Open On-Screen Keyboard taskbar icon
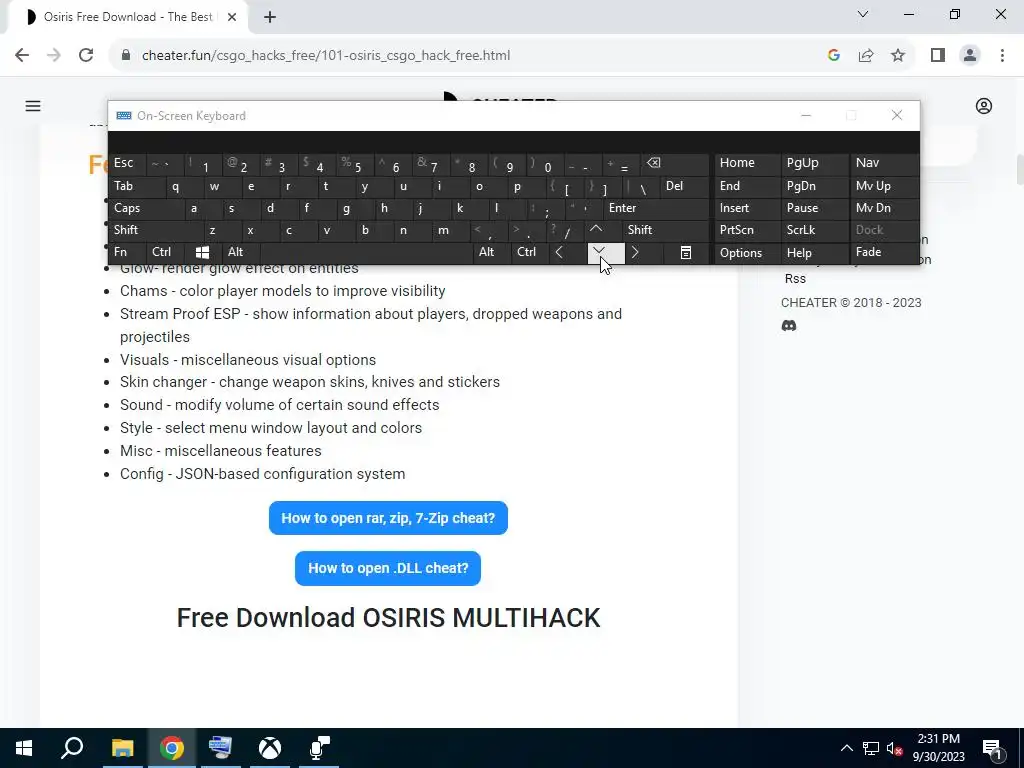This screenshot has width=1024, height=768. click(x=220, y=748)
